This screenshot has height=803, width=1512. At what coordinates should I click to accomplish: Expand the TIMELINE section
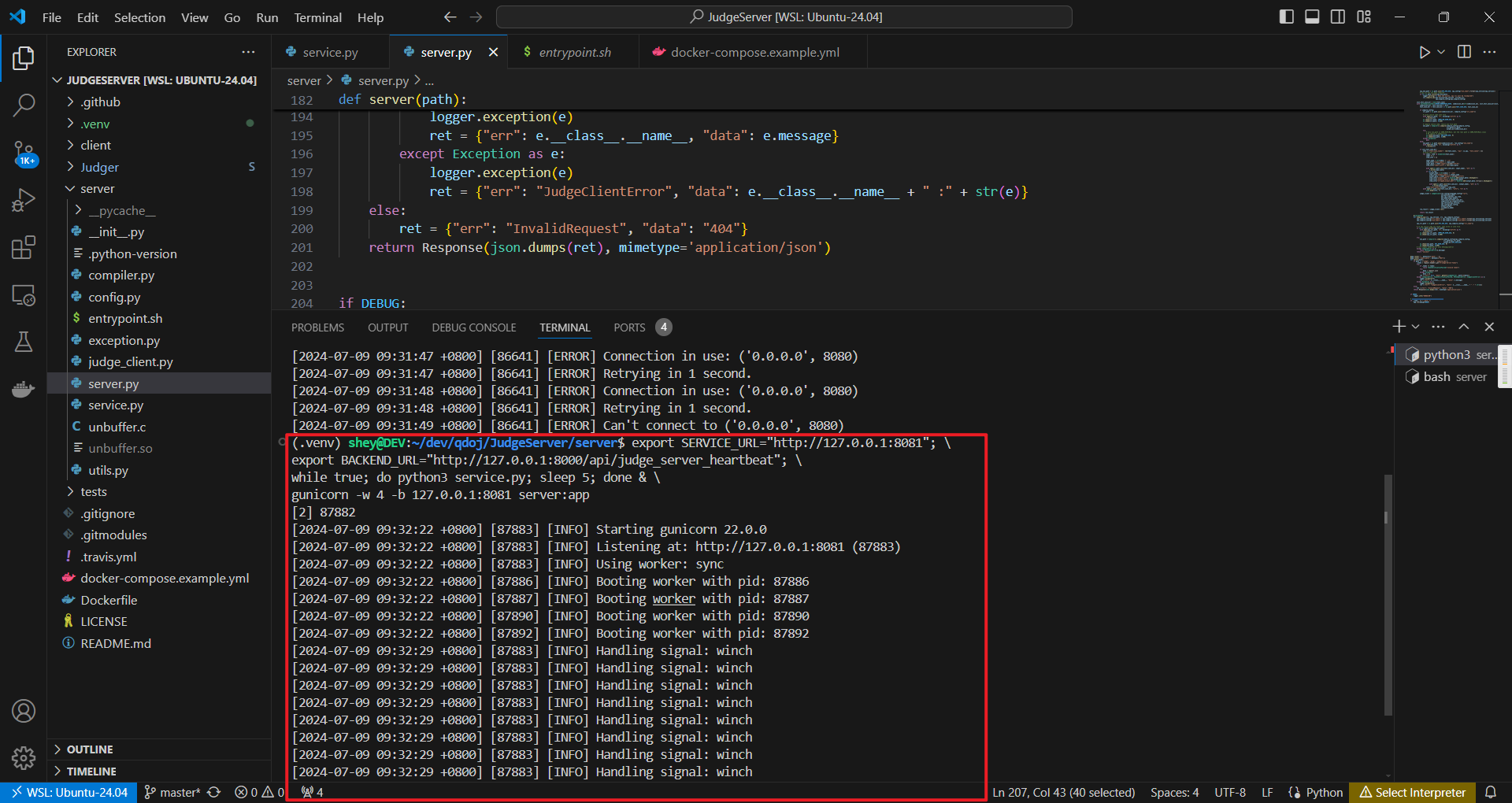pyautogui.click(x=159, y=772)
